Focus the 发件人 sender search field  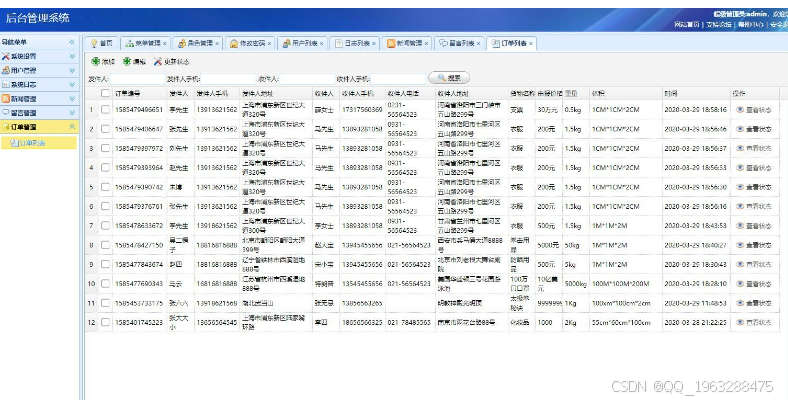pyautogui.click(x=137, y=79)
